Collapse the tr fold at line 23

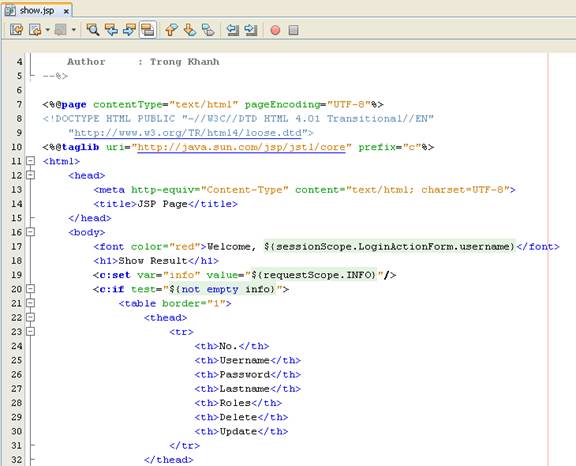click(30, 331)
